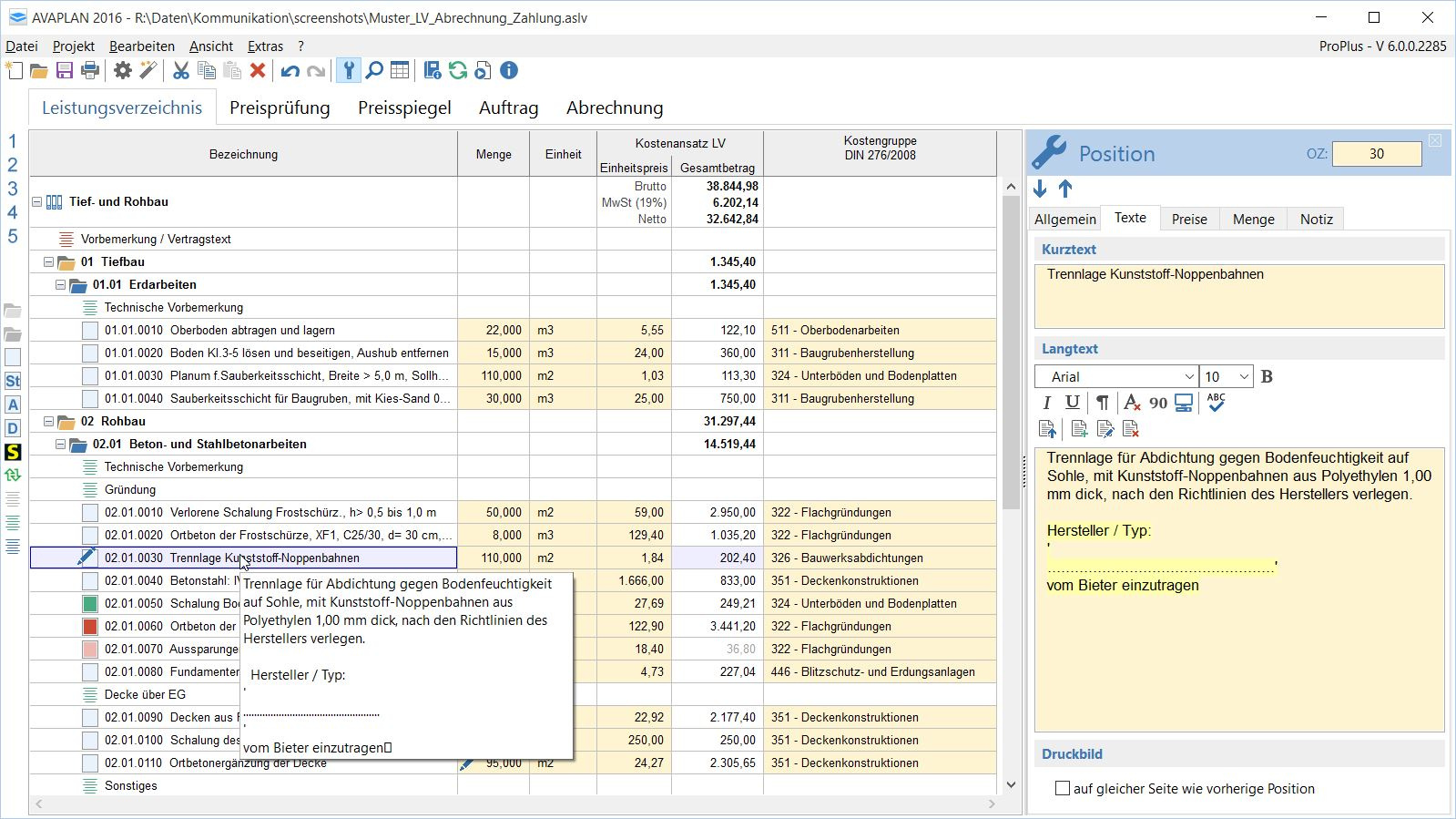Open the Preise tab in Position panel
The height and width of the screenshot is (819, 1456).
tap(1189, 219)
